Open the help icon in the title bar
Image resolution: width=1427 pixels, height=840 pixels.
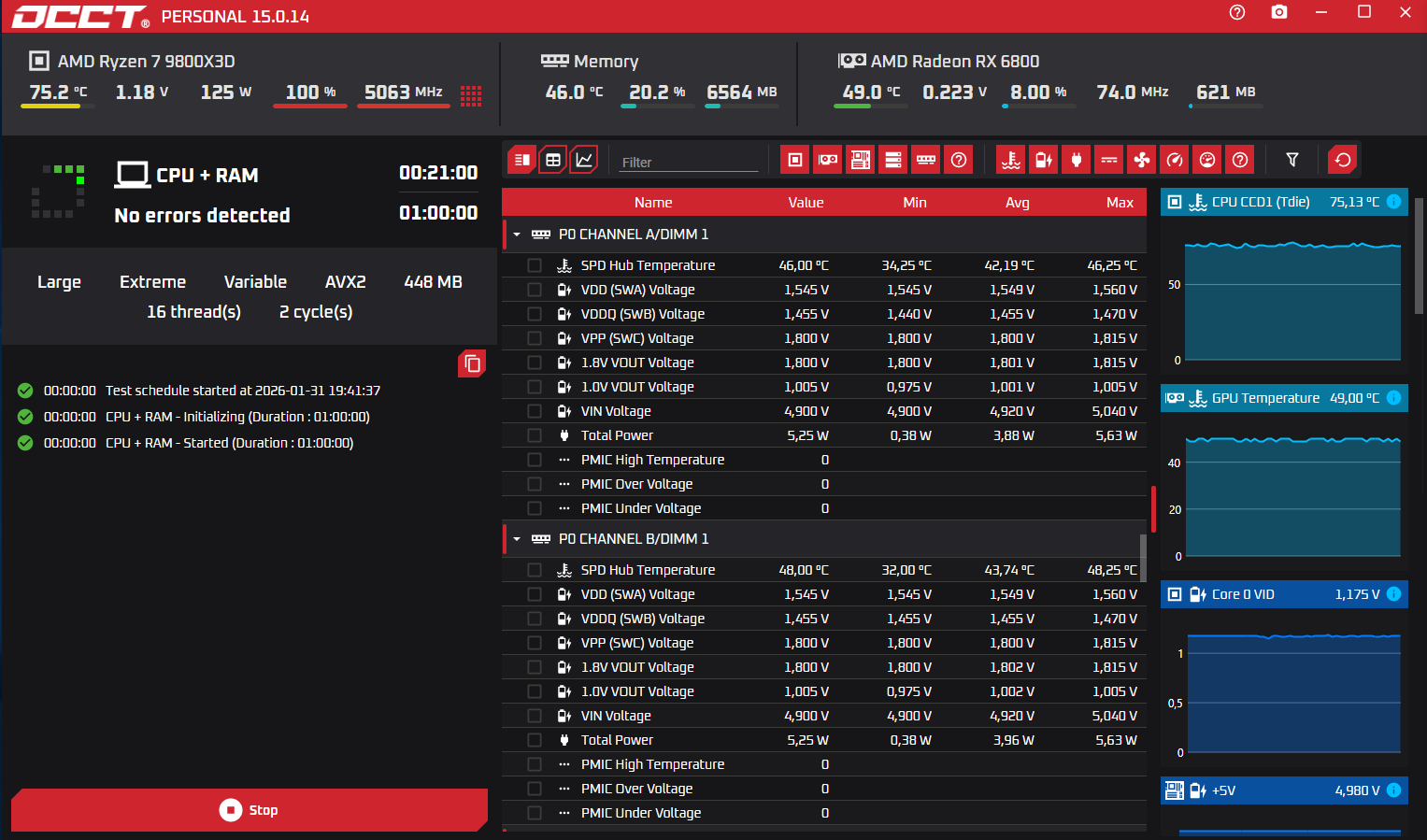(x=1237, y=12)
